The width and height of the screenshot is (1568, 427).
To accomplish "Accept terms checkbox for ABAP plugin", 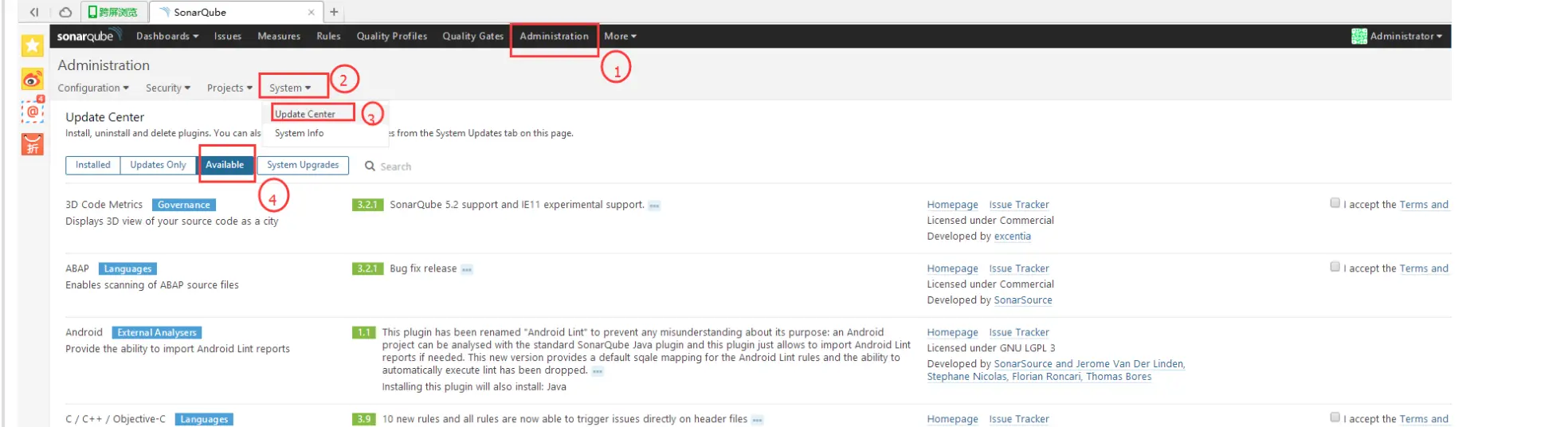I will (1335, 267).
